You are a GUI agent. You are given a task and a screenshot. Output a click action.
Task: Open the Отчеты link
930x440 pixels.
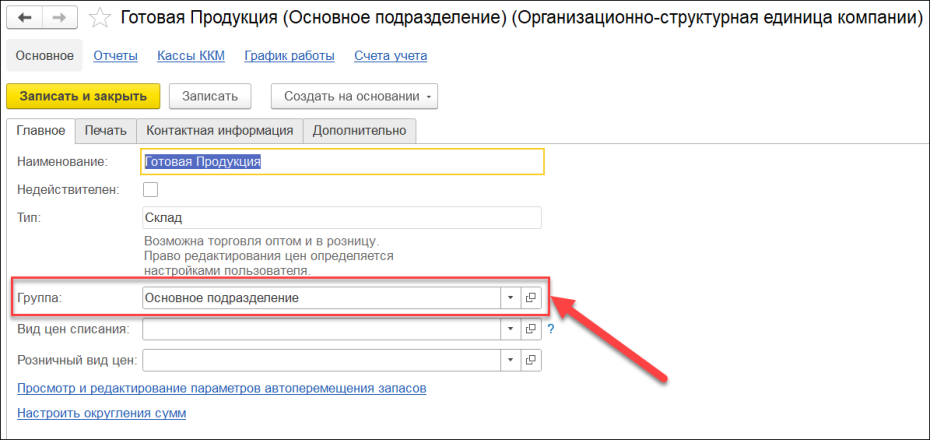tap(116, 56)
